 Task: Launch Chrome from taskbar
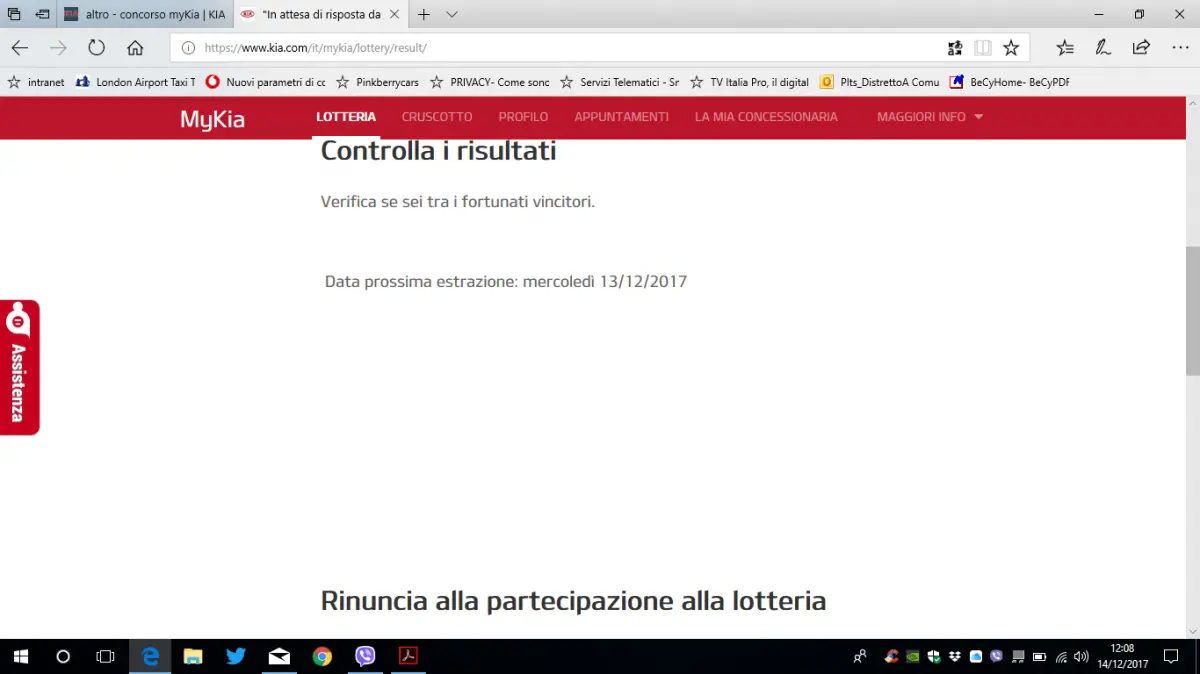tap(322, 656)
